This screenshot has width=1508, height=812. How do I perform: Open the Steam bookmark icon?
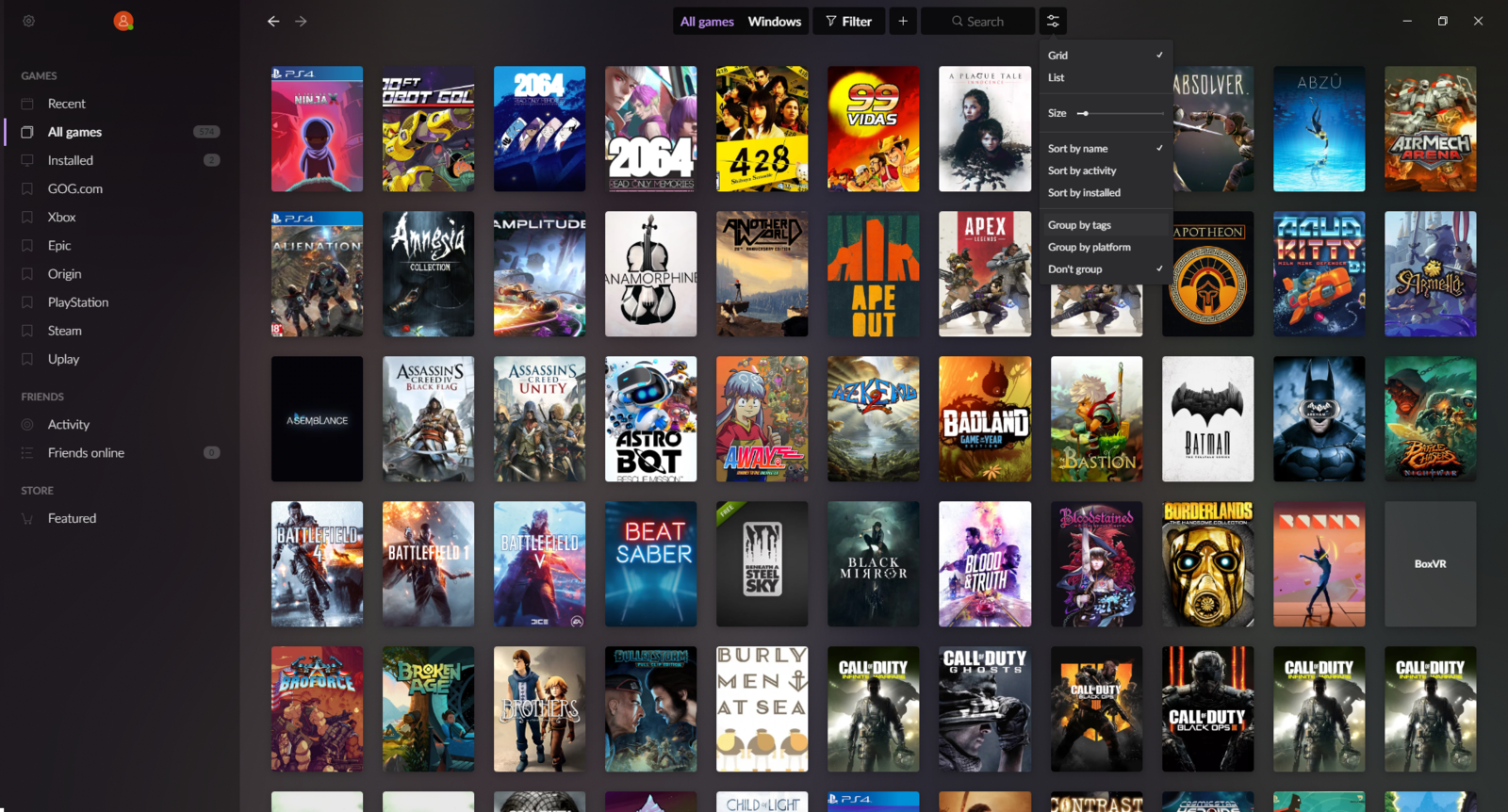[x=27, y=331]
